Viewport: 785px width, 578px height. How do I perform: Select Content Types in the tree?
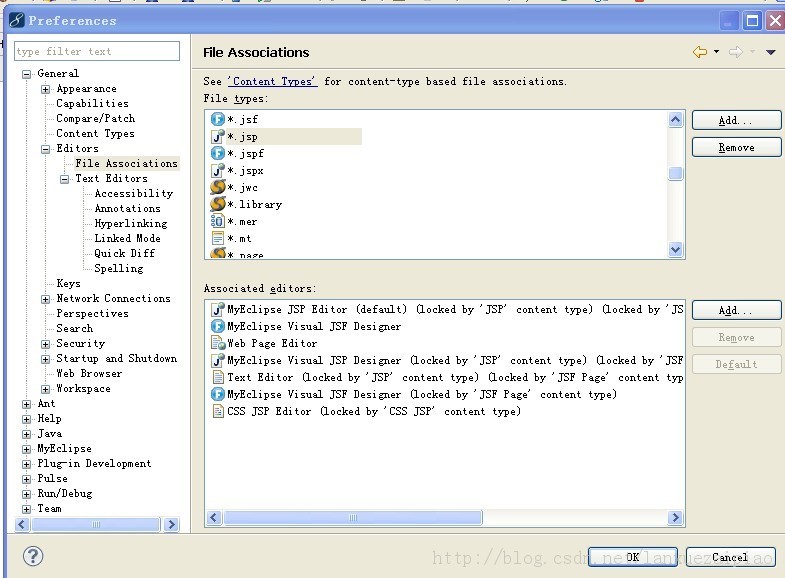coord(95,134)
